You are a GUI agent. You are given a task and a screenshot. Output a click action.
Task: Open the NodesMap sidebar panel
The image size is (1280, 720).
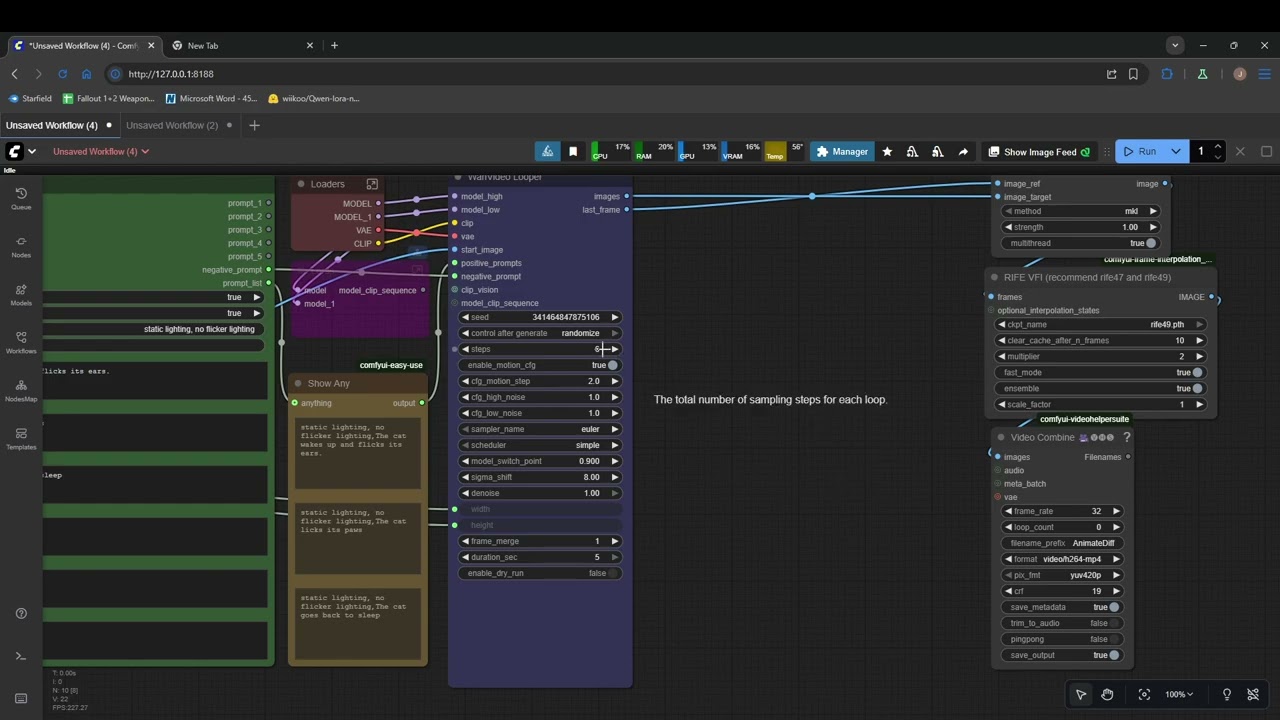pos(21,390)
